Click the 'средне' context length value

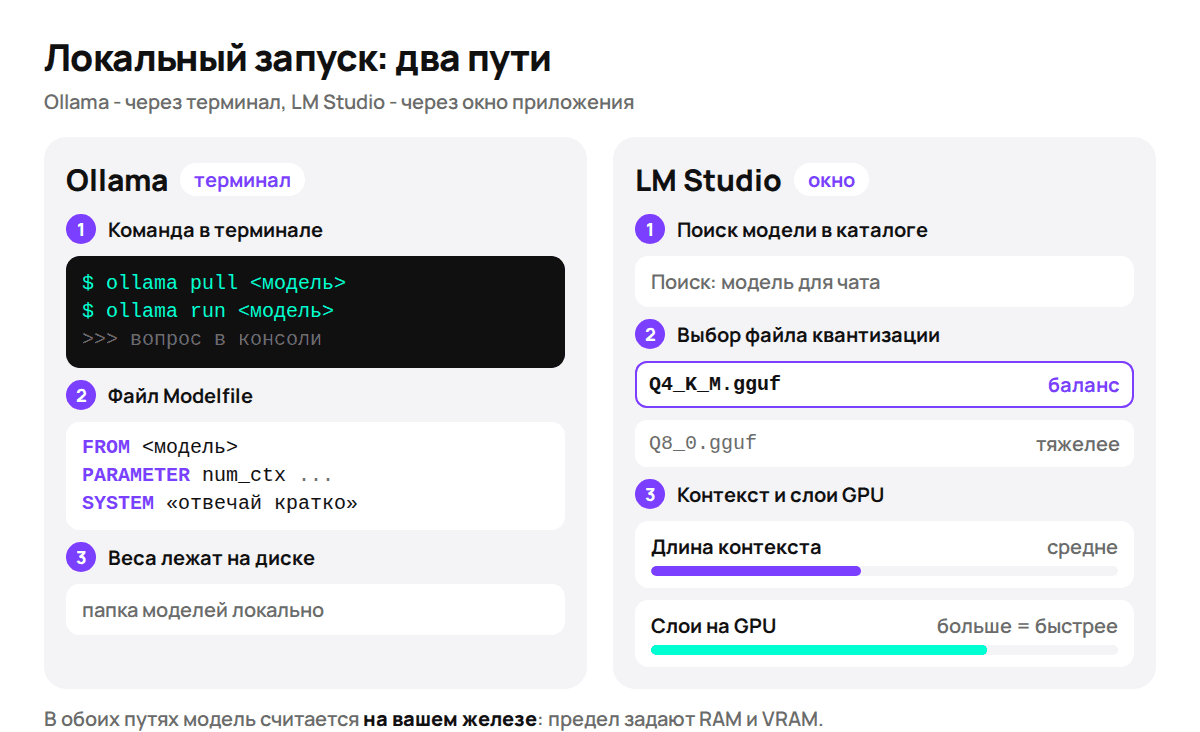(x=1082, y=547)
